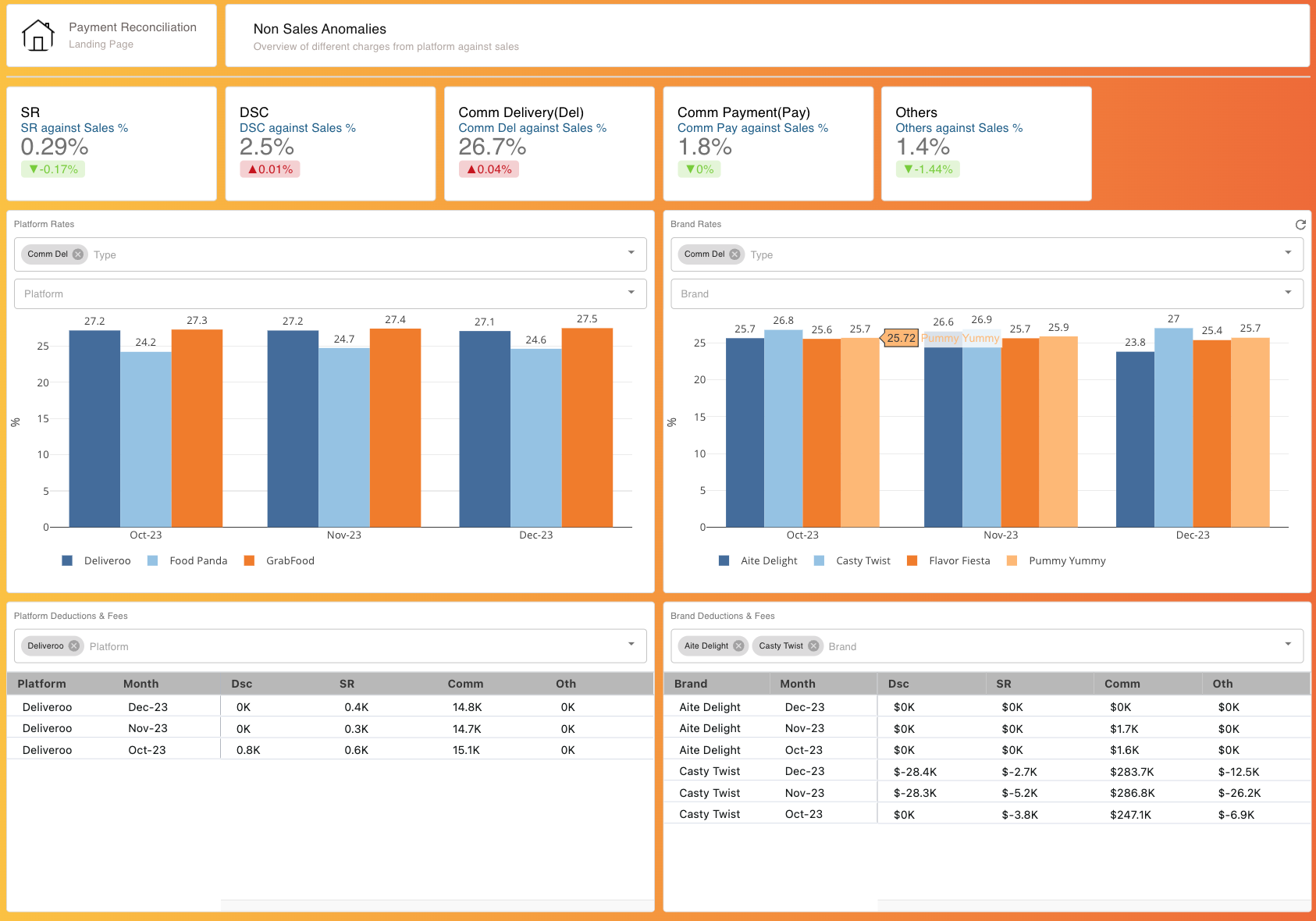The image size is (1316, 921).
Task: Click the SR change indicator -0.17%
Action: [x=53, y=169]
